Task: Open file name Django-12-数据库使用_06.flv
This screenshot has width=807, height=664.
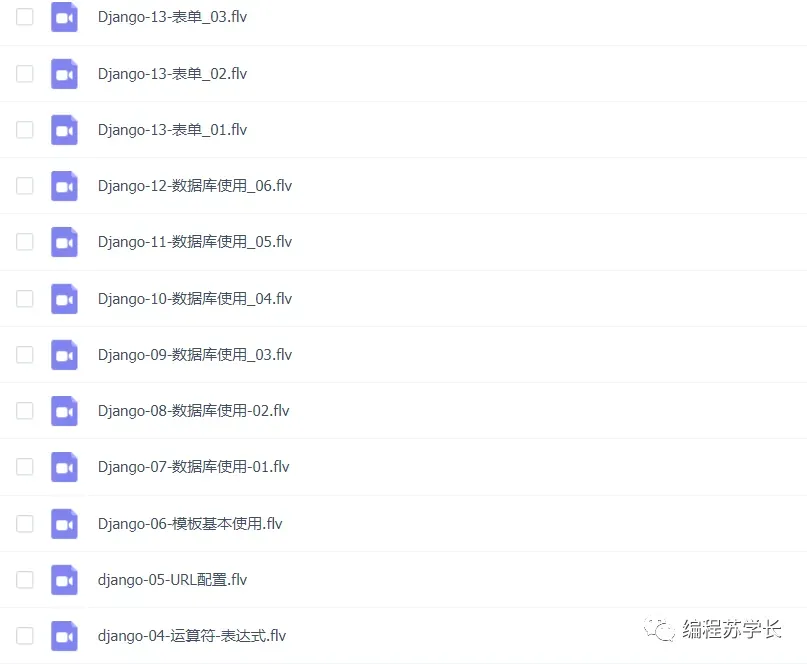Action: [195, 186]
